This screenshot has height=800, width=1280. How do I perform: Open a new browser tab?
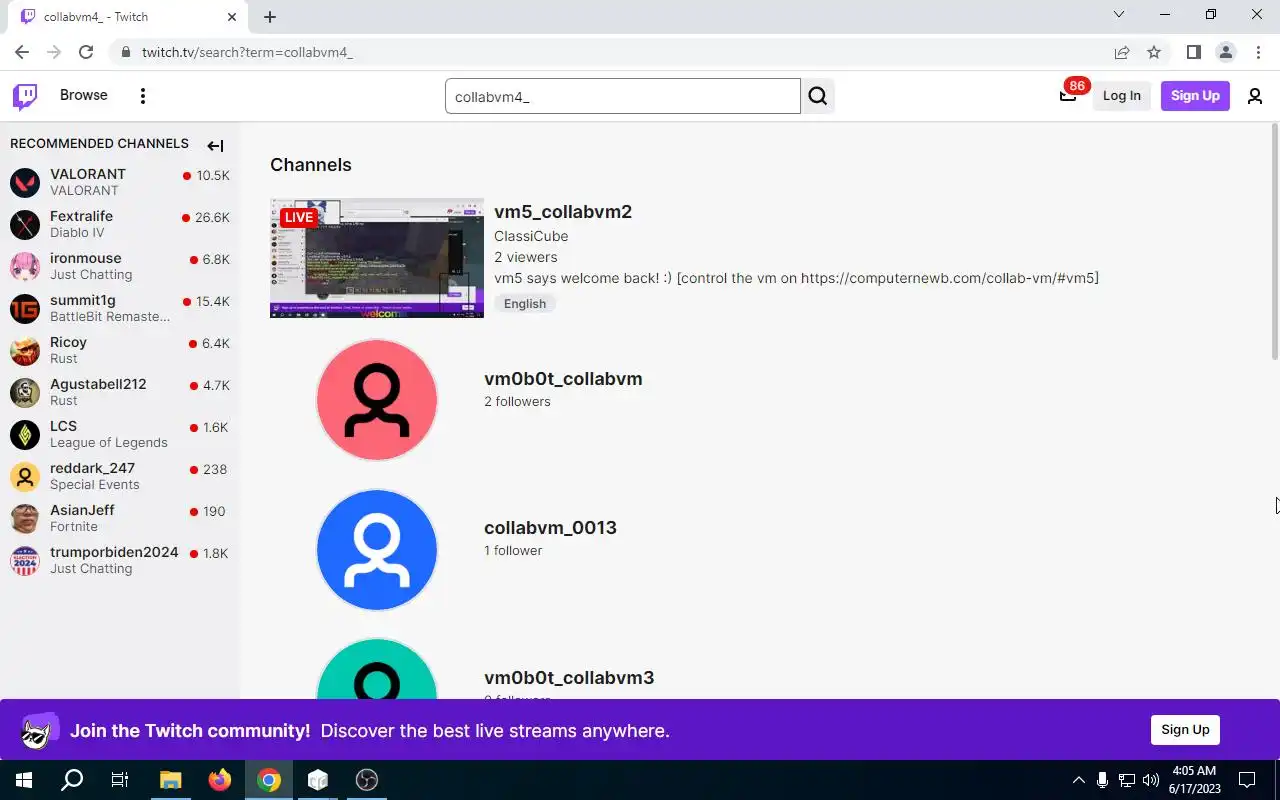[270, 17]
